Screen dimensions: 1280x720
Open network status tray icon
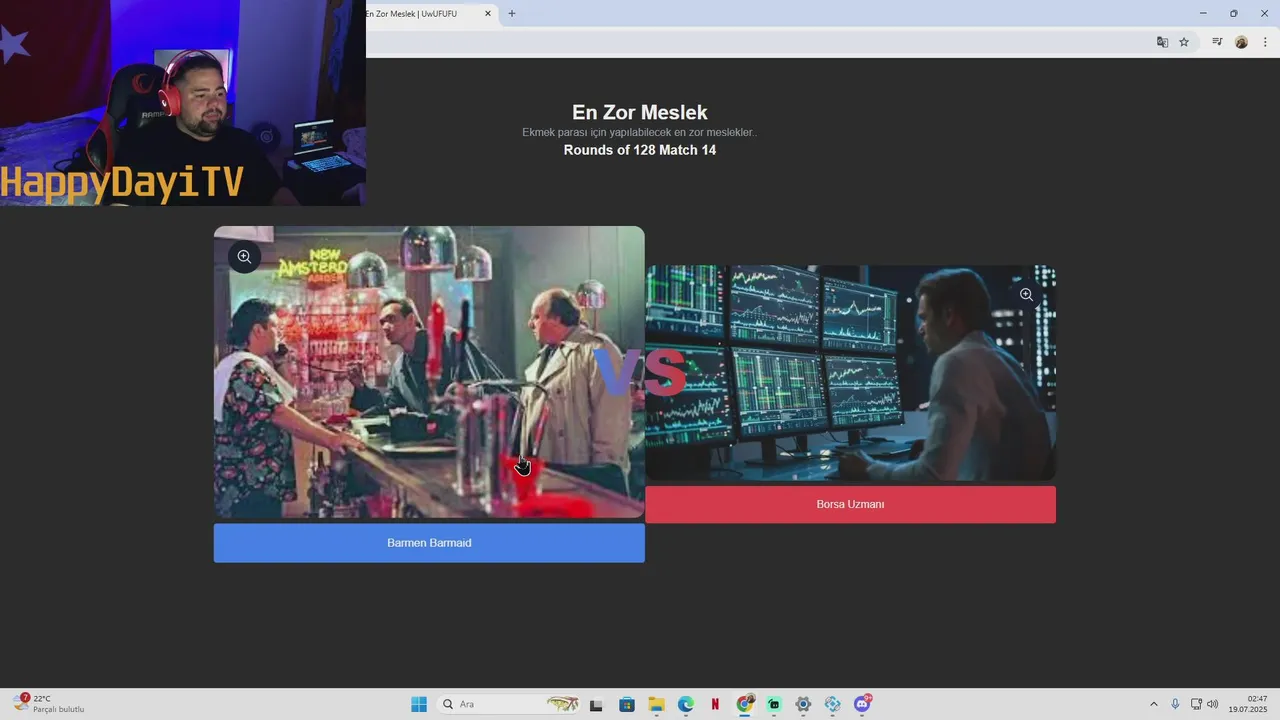(1196, 704)
